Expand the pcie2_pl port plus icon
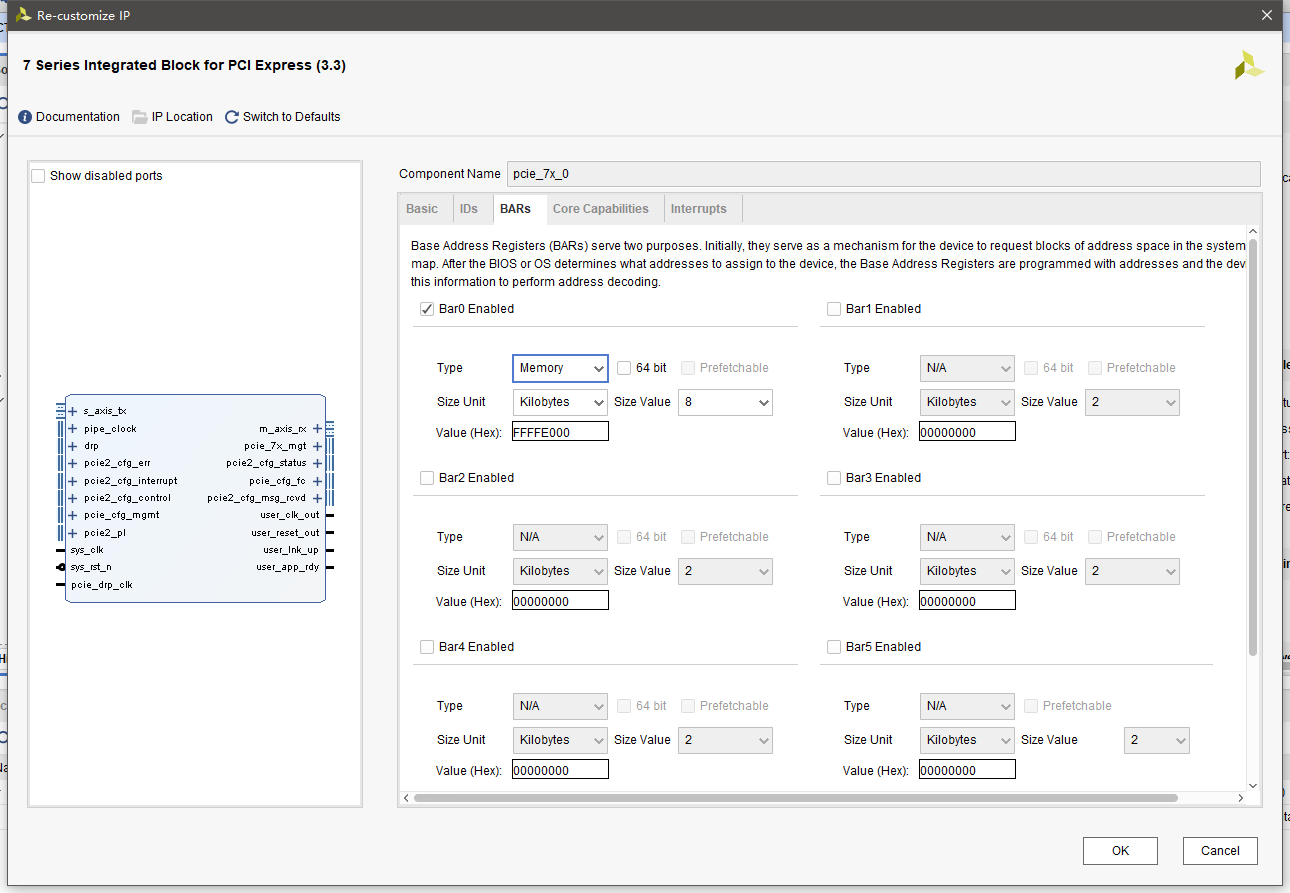The height and width of the screenshot is (893, 1290). 72,533
